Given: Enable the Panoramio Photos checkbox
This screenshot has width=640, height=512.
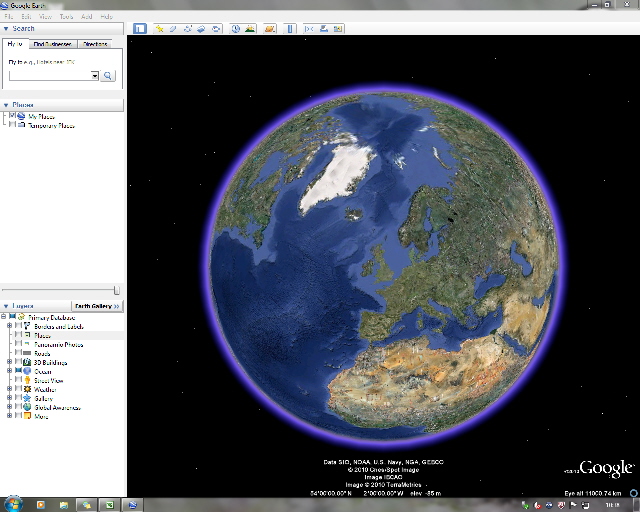Looking at the screenshot, I should pos(18,344).
